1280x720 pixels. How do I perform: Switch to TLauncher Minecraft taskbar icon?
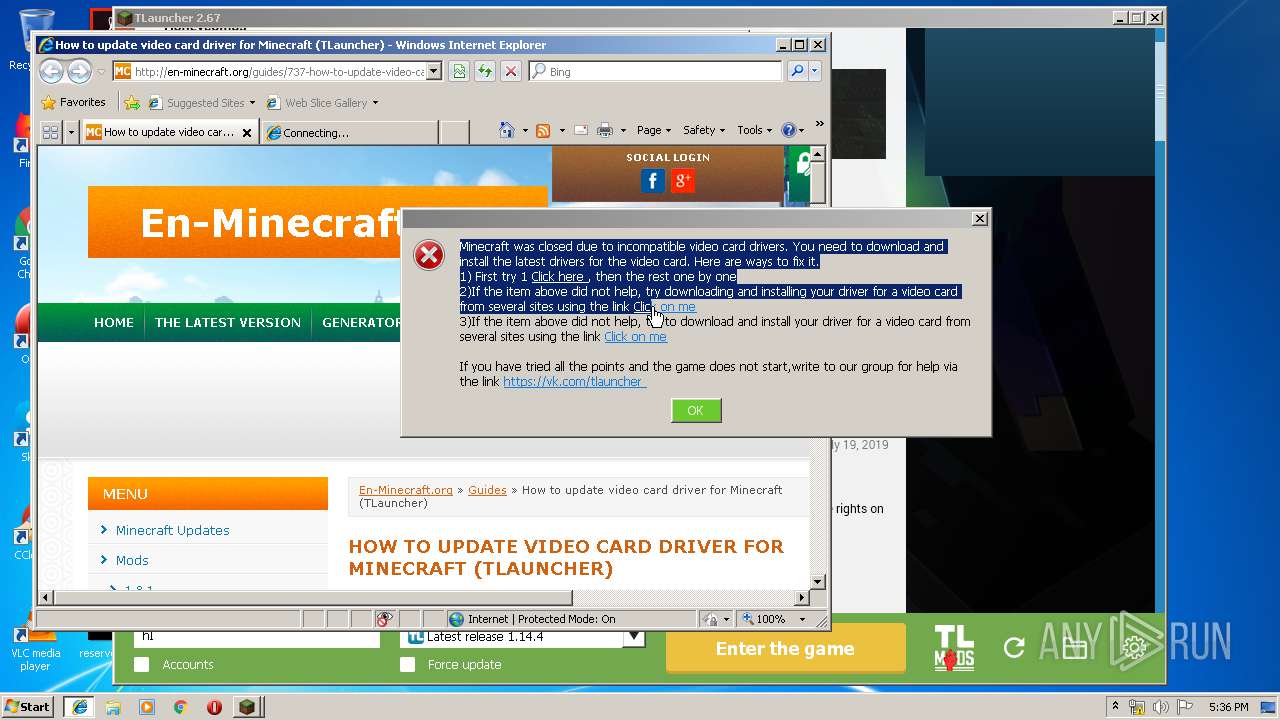pos(247,707)
